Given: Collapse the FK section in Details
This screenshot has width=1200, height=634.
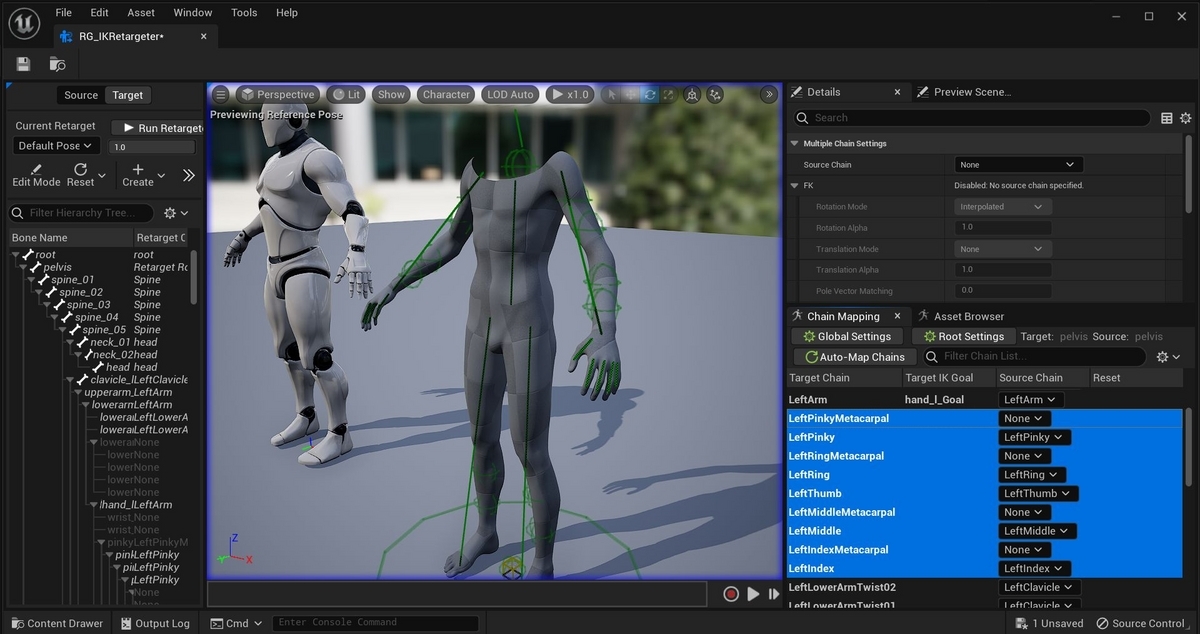Looking at the screenshot, I should pos(796,186).
